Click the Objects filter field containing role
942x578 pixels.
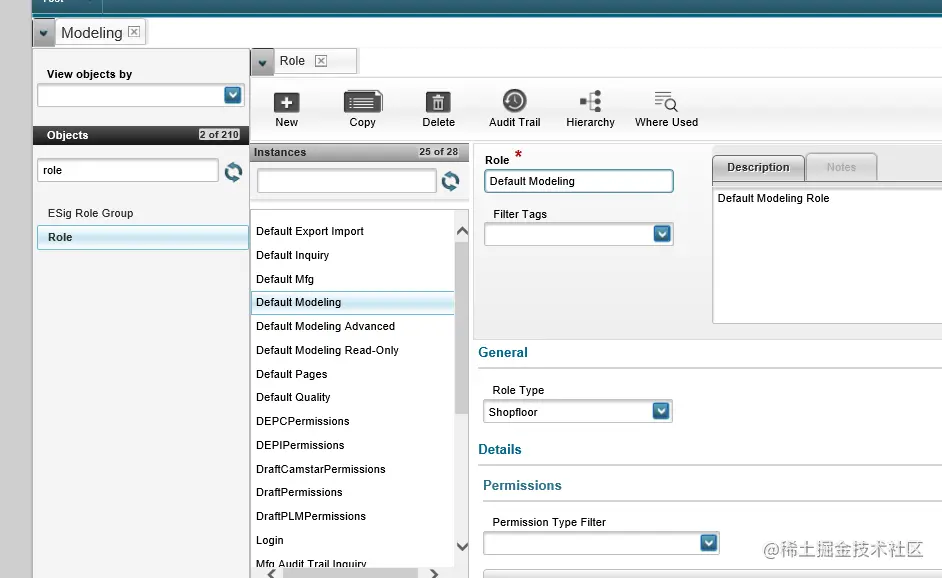127,170
